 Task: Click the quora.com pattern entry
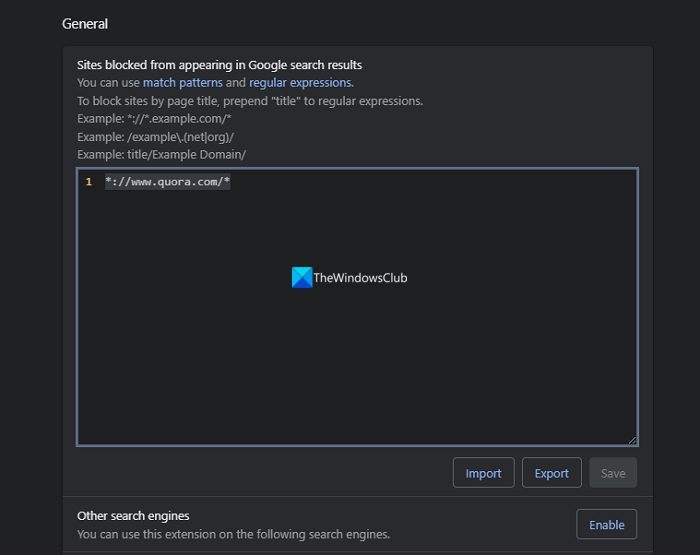(x=168, y=182)
